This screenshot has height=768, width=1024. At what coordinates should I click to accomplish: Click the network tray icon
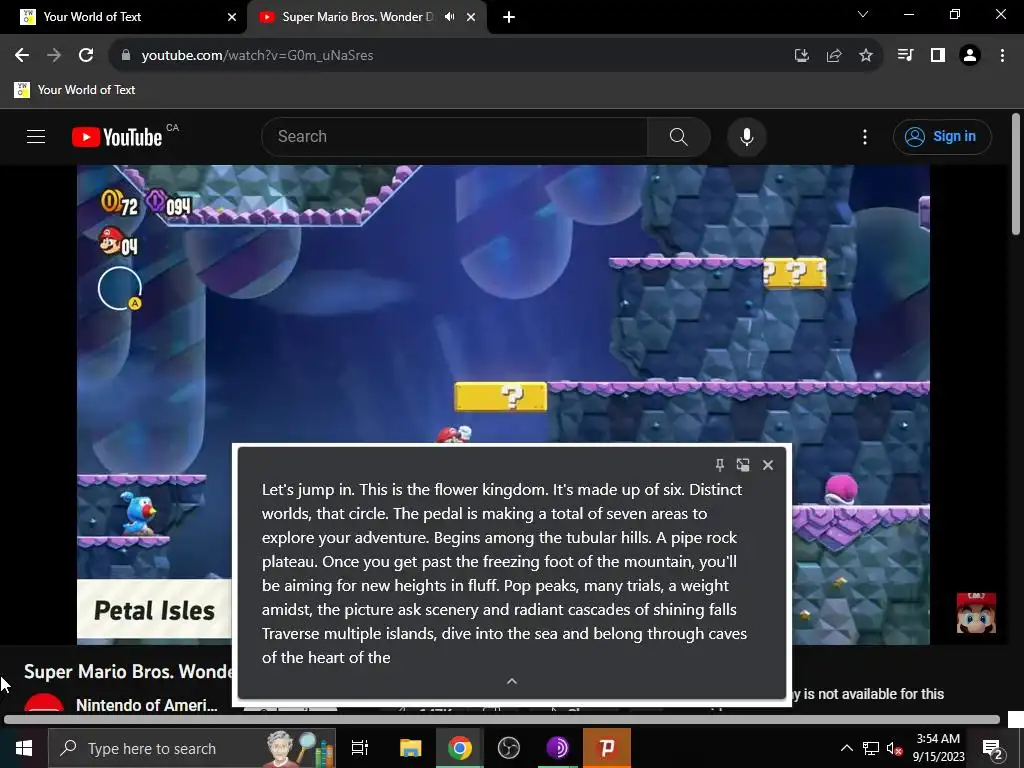[x=871, y=748]
